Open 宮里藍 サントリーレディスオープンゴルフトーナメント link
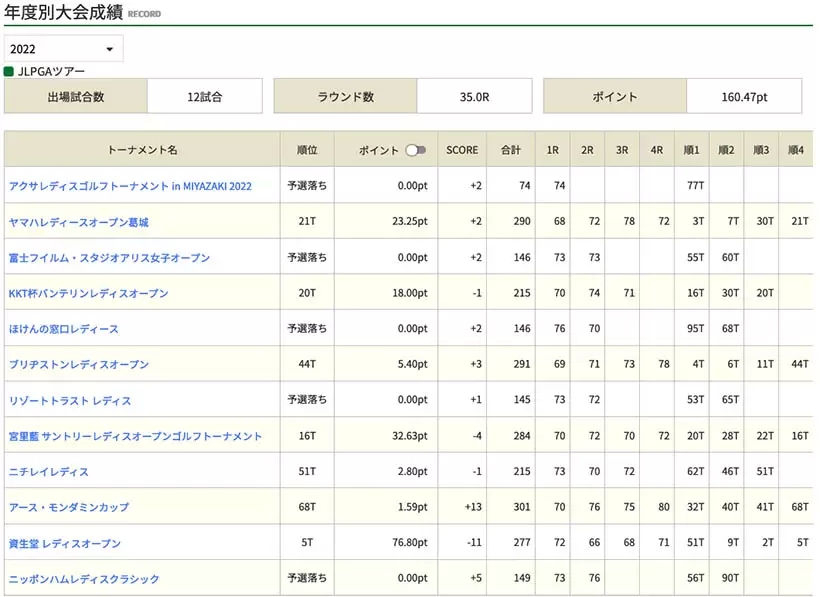Image resolution: width=820 pixels, height=597 pixels. click(135, 436)
